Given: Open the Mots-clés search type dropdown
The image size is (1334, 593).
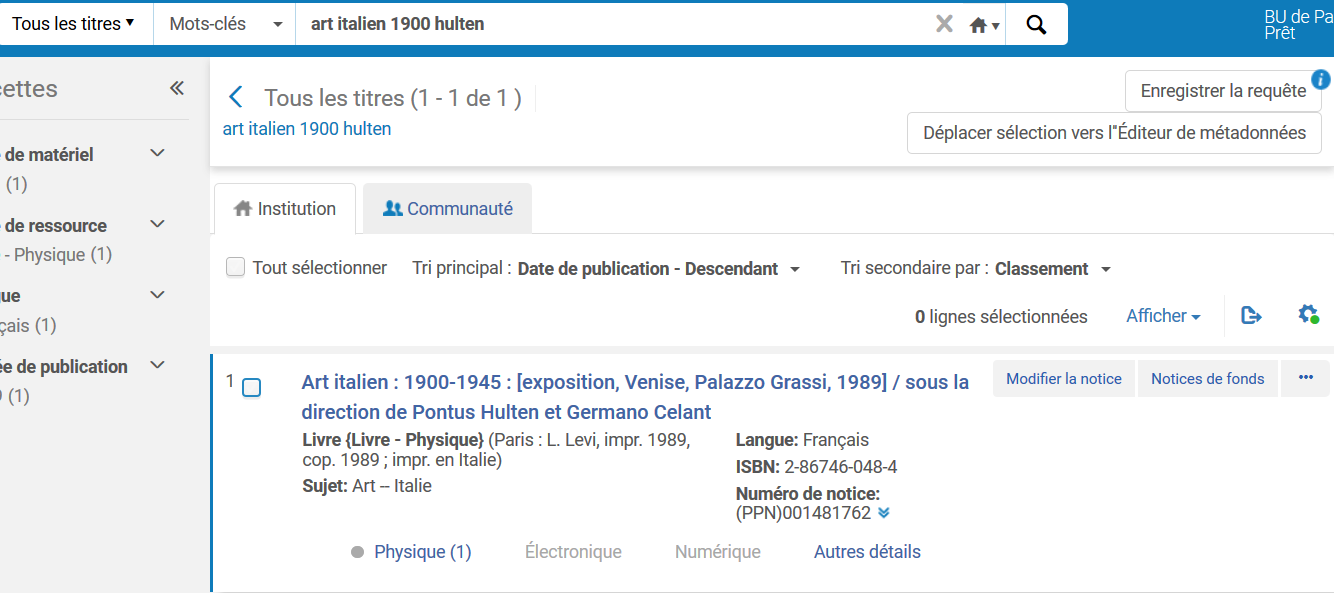Looking at the screenshot, I should pos(225,24).
